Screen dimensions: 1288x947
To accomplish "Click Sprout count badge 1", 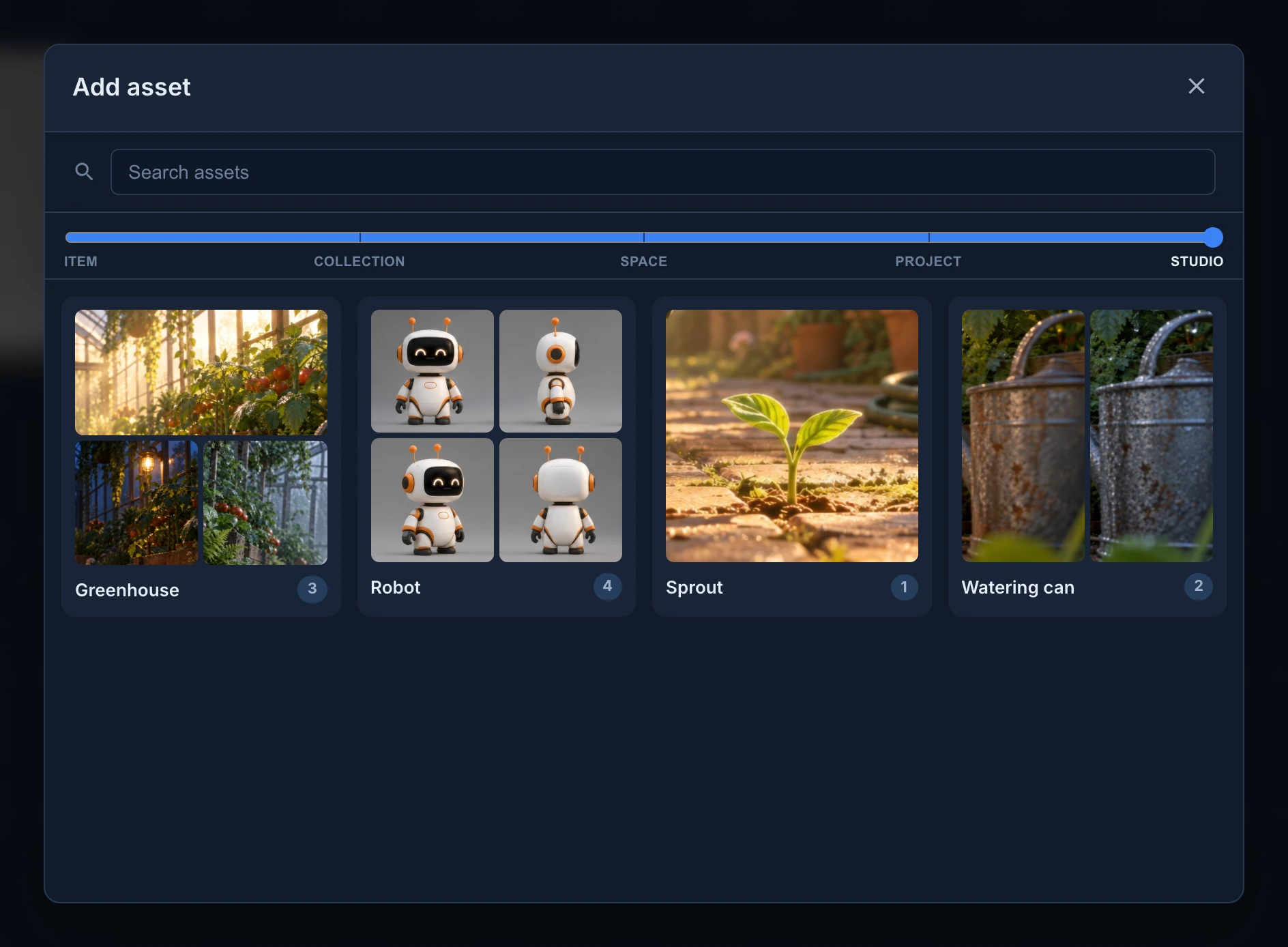I will [904, 587].
